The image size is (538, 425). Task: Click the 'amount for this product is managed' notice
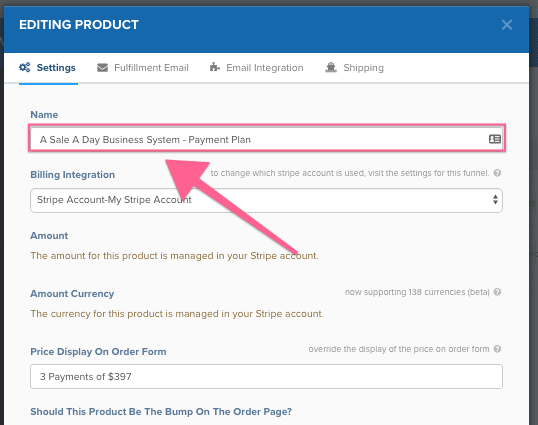(174, 256)
